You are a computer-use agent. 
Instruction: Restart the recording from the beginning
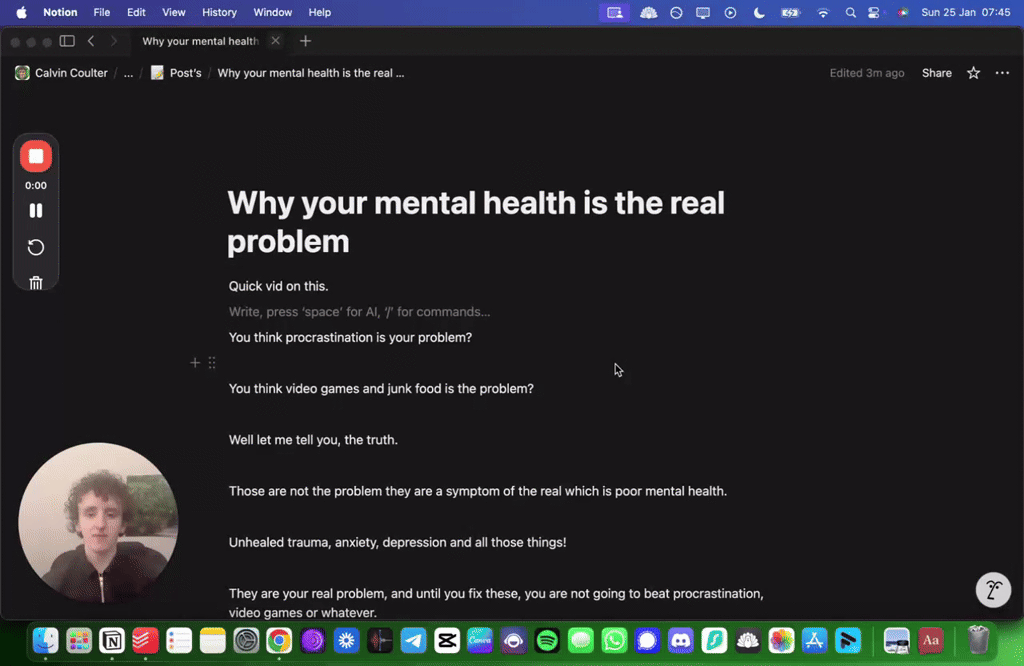pyautogui.click(x=36, y=247)
